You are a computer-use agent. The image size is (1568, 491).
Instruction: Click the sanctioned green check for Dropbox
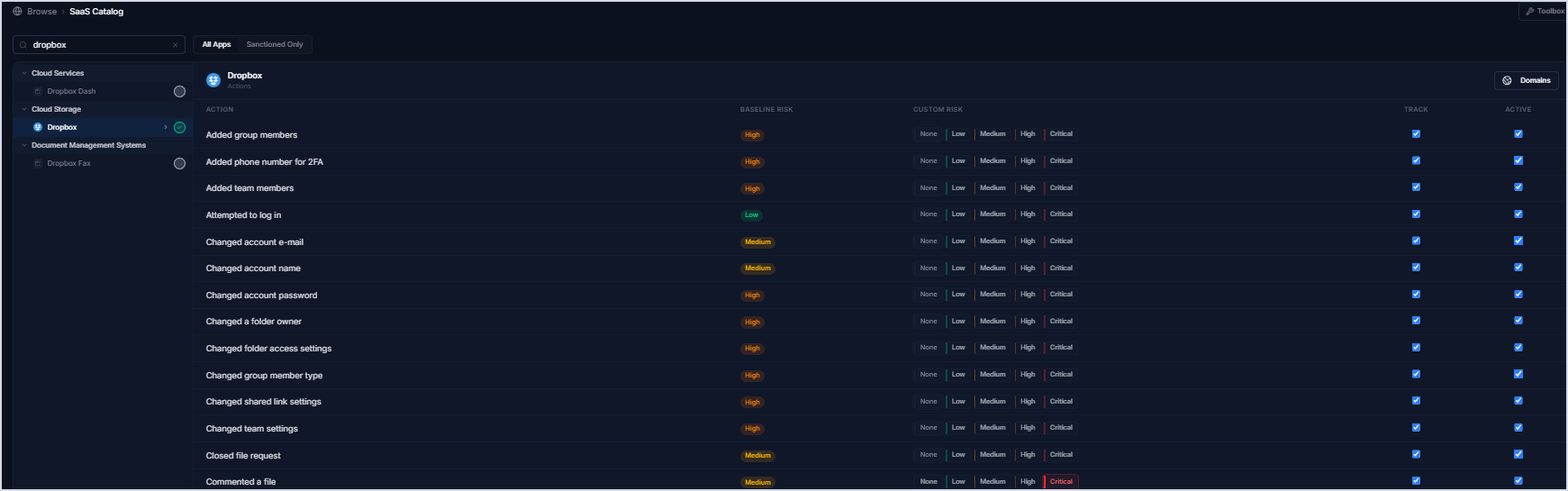point(179,127)
